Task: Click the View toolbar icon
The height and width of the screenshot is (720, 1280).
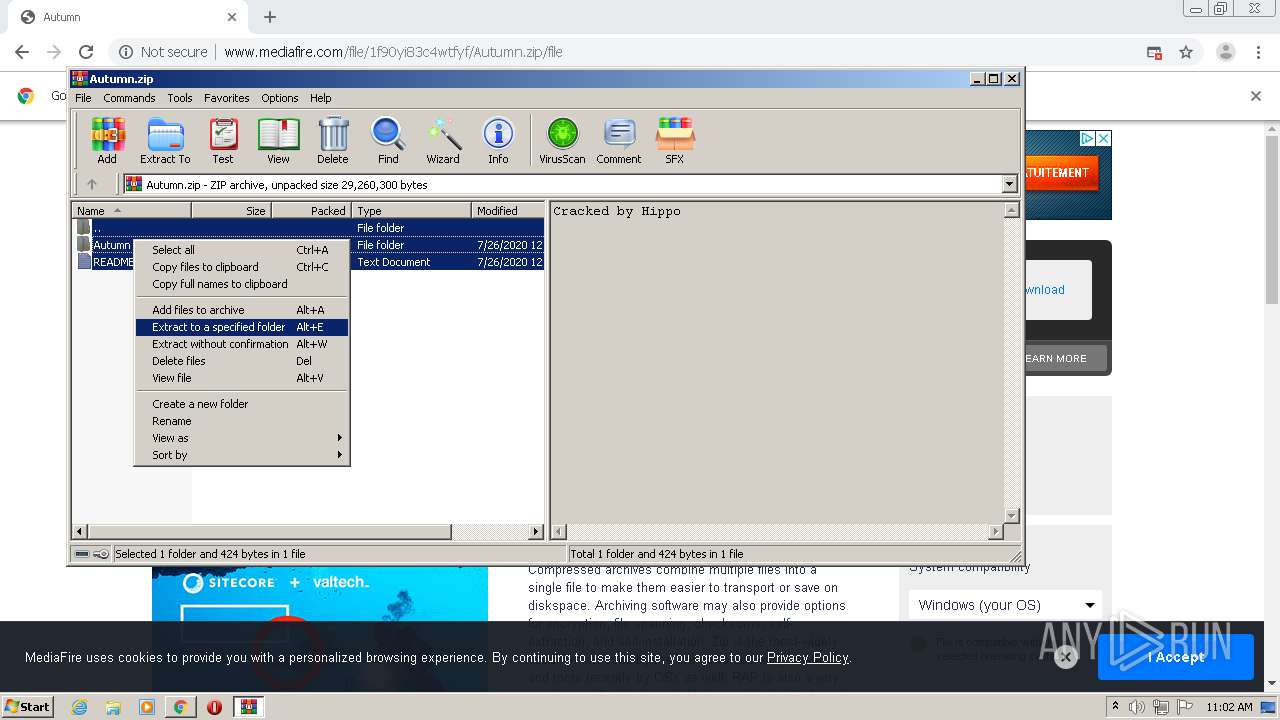Action: tap(278, 140)
